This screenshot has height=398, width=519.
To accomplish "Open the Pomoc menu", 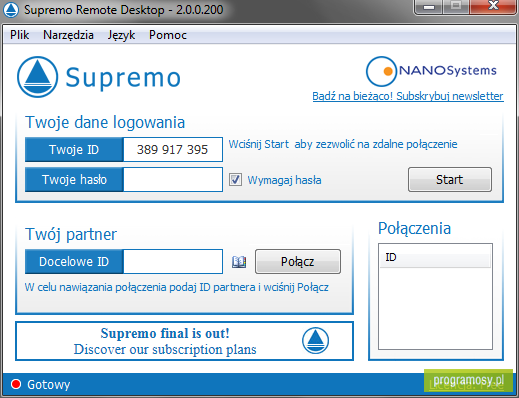I will [168, 35].
